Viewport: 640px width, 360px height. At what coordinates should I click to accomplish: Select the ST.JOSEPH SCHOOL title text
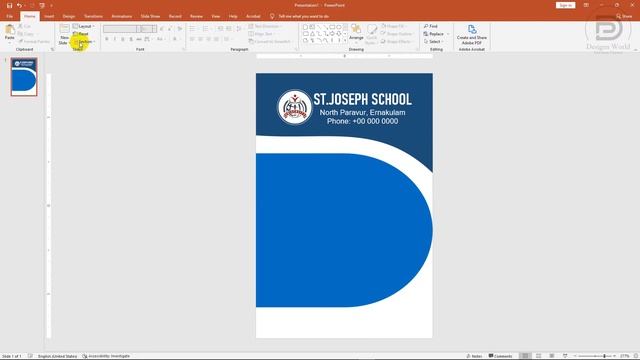(362, 99)
